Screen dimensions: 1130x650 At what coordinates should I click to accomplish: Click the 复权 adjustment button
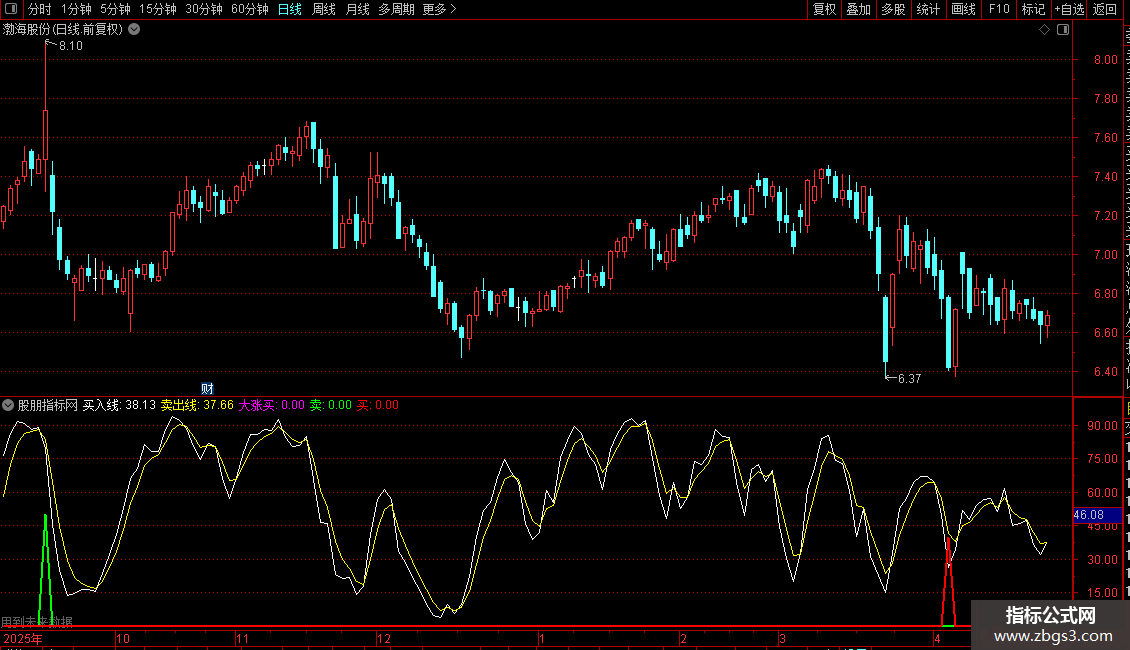pos(824,9)
